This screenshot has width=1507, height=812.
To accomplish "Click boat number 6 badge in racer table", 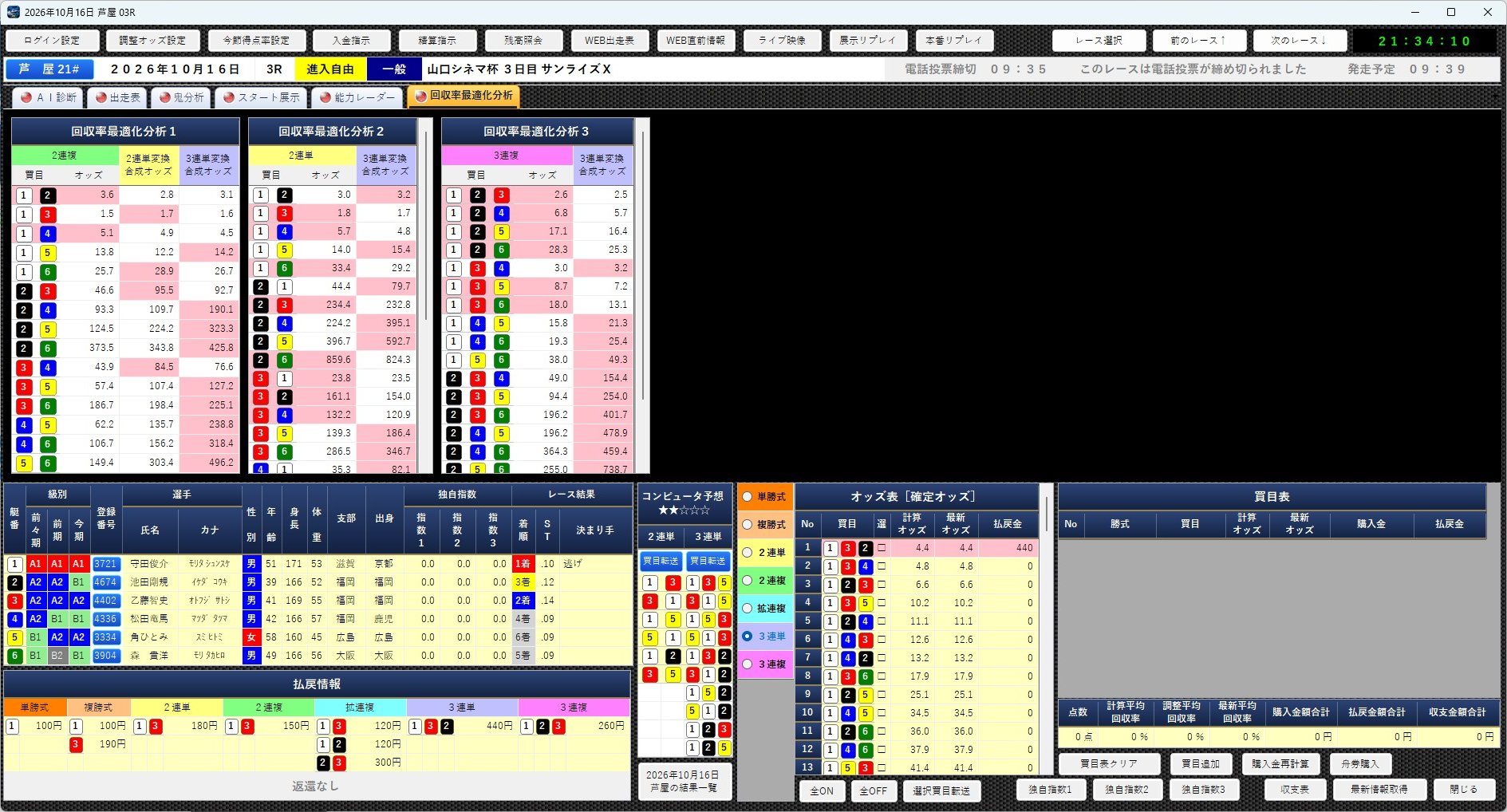I will point(14,656).
